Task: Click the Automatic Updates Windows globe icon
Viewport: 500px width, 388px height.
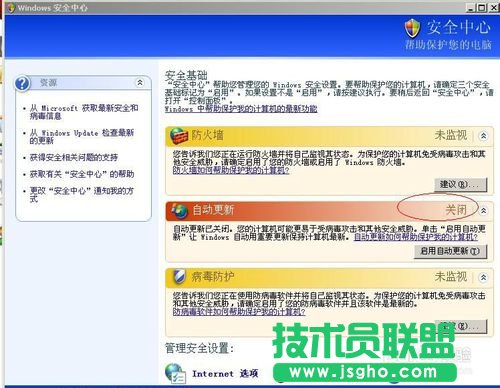Action: [179, 210]
